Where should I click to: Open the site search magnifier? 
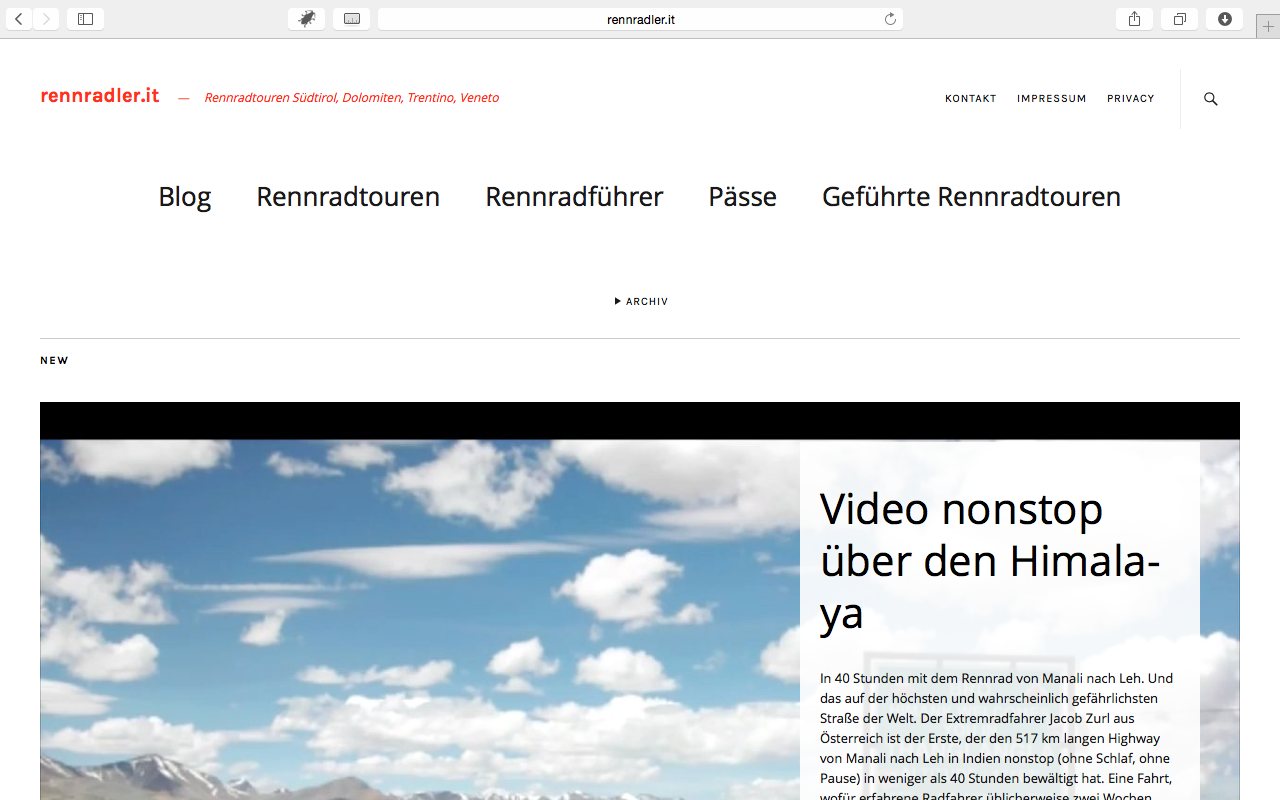coord(1210,99)
